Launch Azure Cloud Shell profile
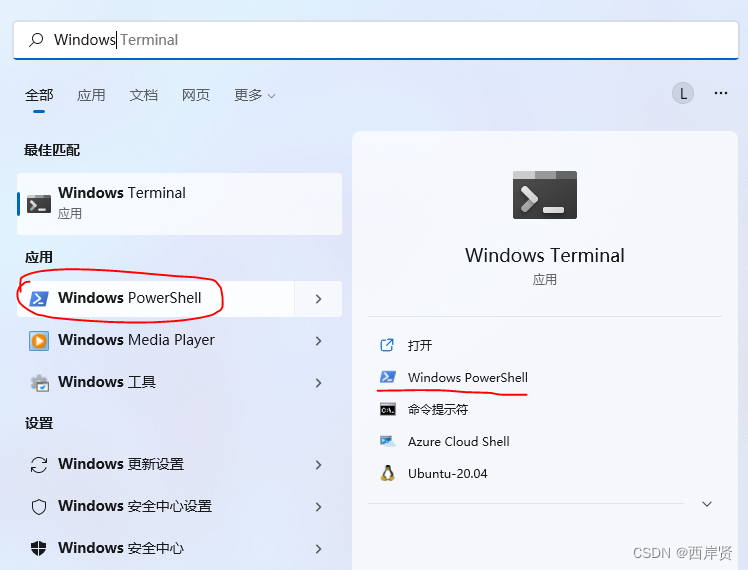The height and width of the screenshot is (570, 748). (x=458, y=442)
